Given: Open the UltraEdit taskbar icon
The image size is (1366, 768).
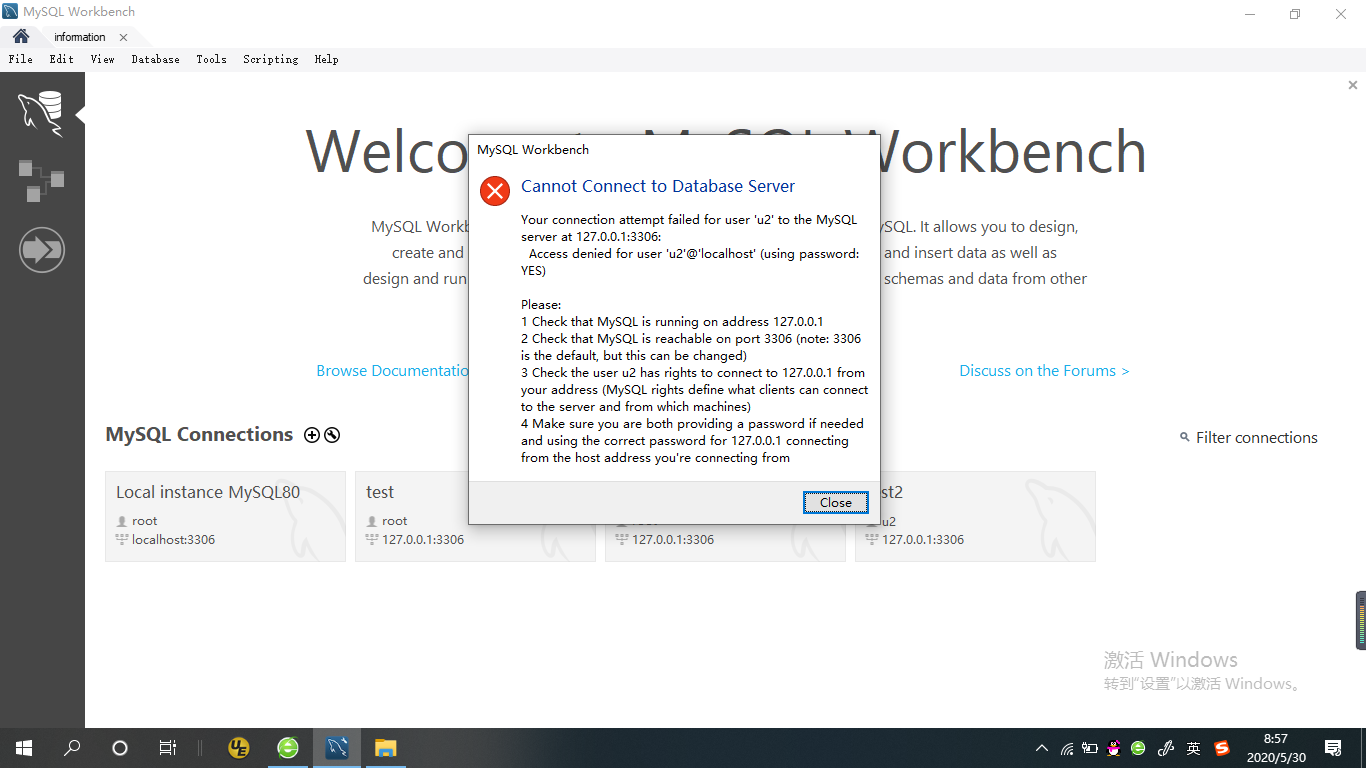Looking at the screenshot, I should pos(239,748).
